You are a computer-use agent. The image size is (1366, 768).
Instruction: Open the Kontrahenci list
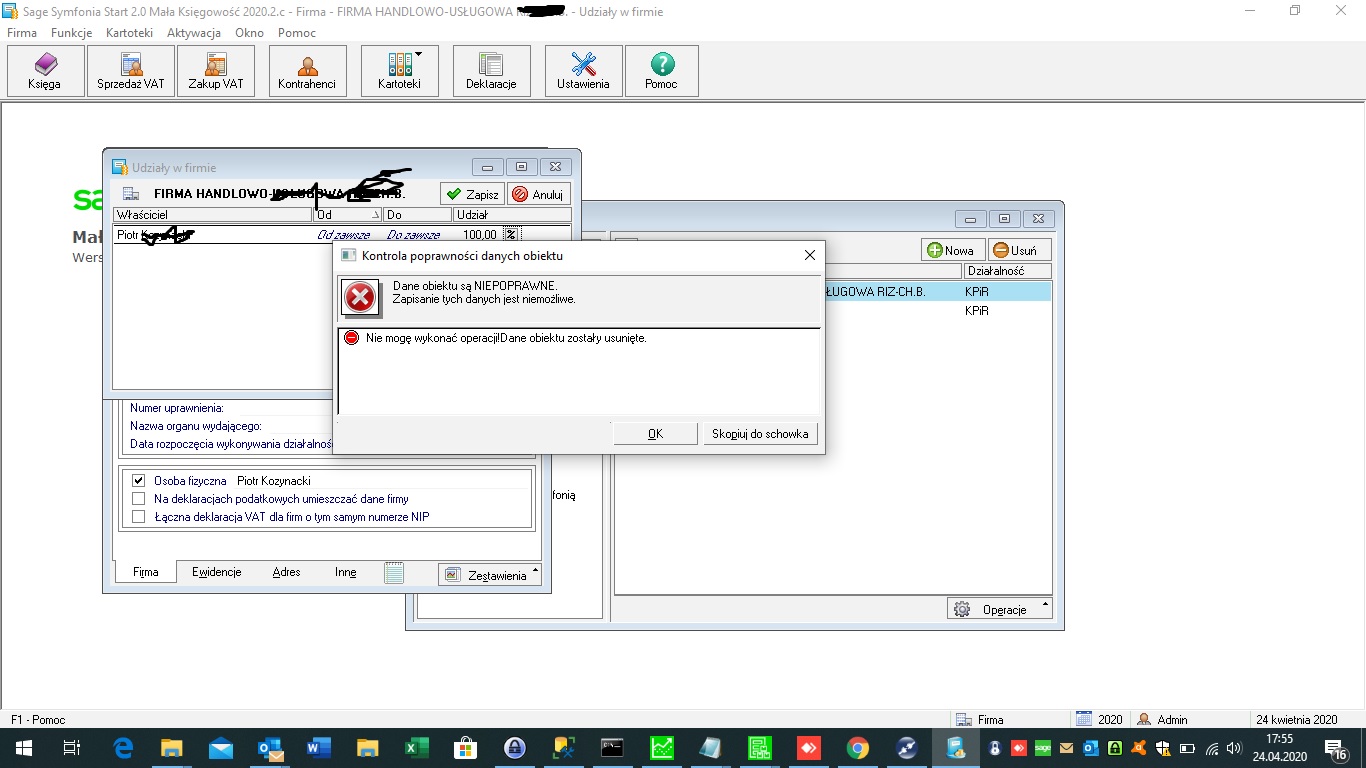point(308,71)
